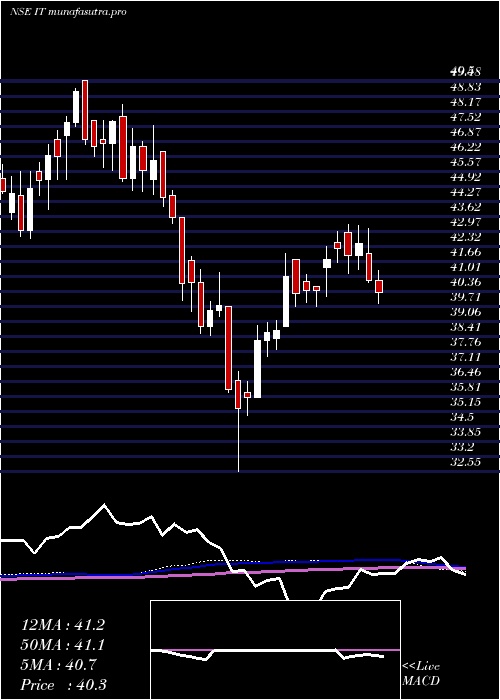The image size is (500, 700).
Task: Click the 33.2 price axis label
Action: 461,447
